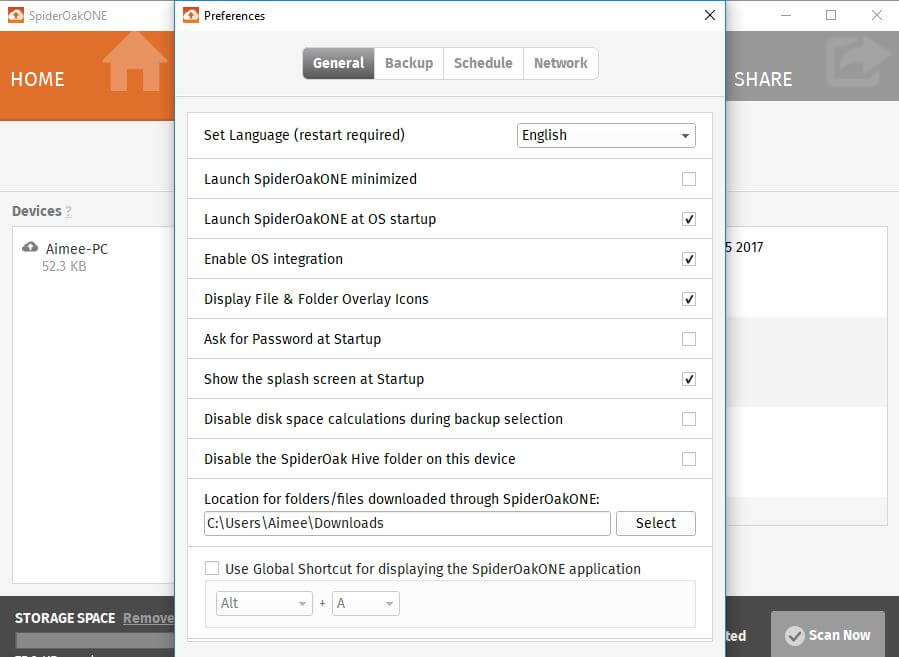The height and width of the screenshot is (657, 899).
Task: Enable Ask for Password at Startup
Action: point(689,339)
